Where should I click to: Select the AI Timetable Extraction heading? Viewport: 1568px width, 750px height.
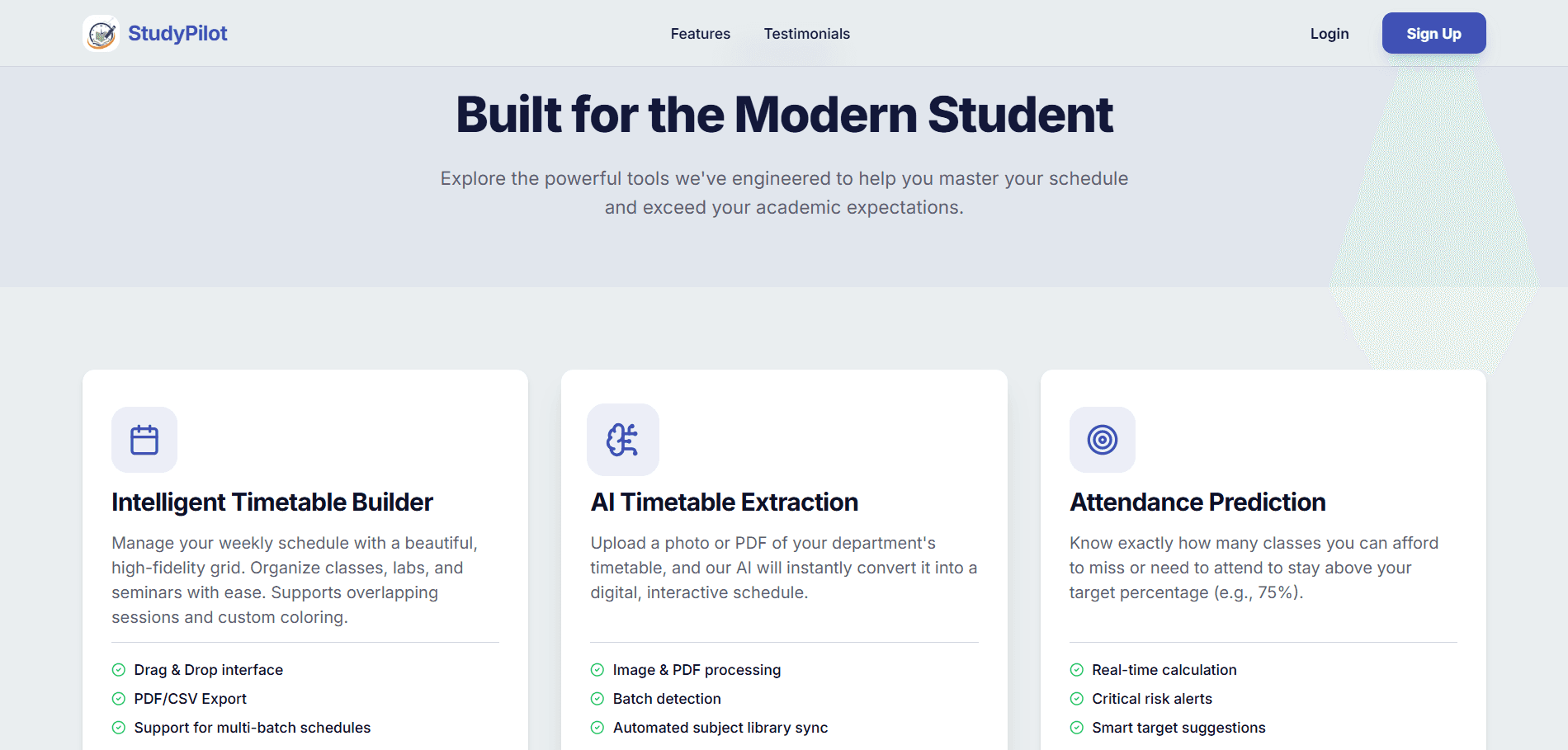point(725,502)
